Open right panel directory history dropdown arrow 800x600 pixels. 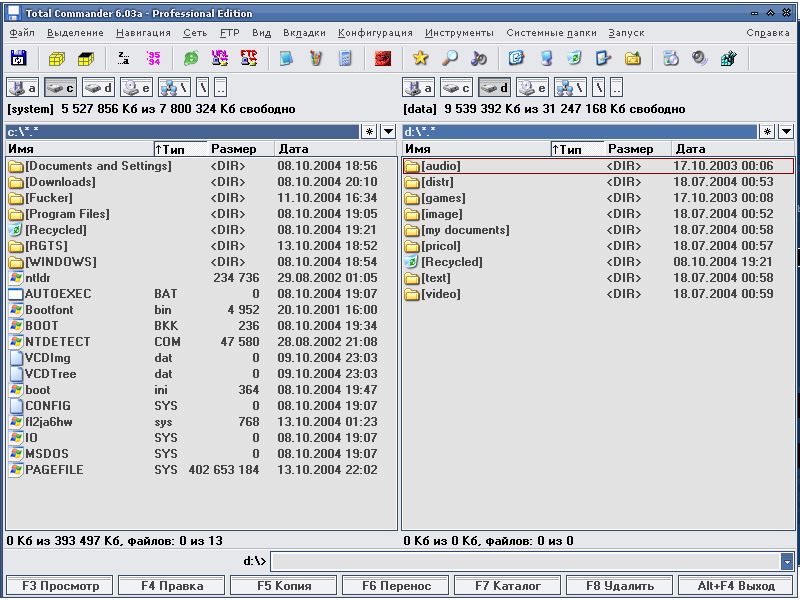[786, 132]
